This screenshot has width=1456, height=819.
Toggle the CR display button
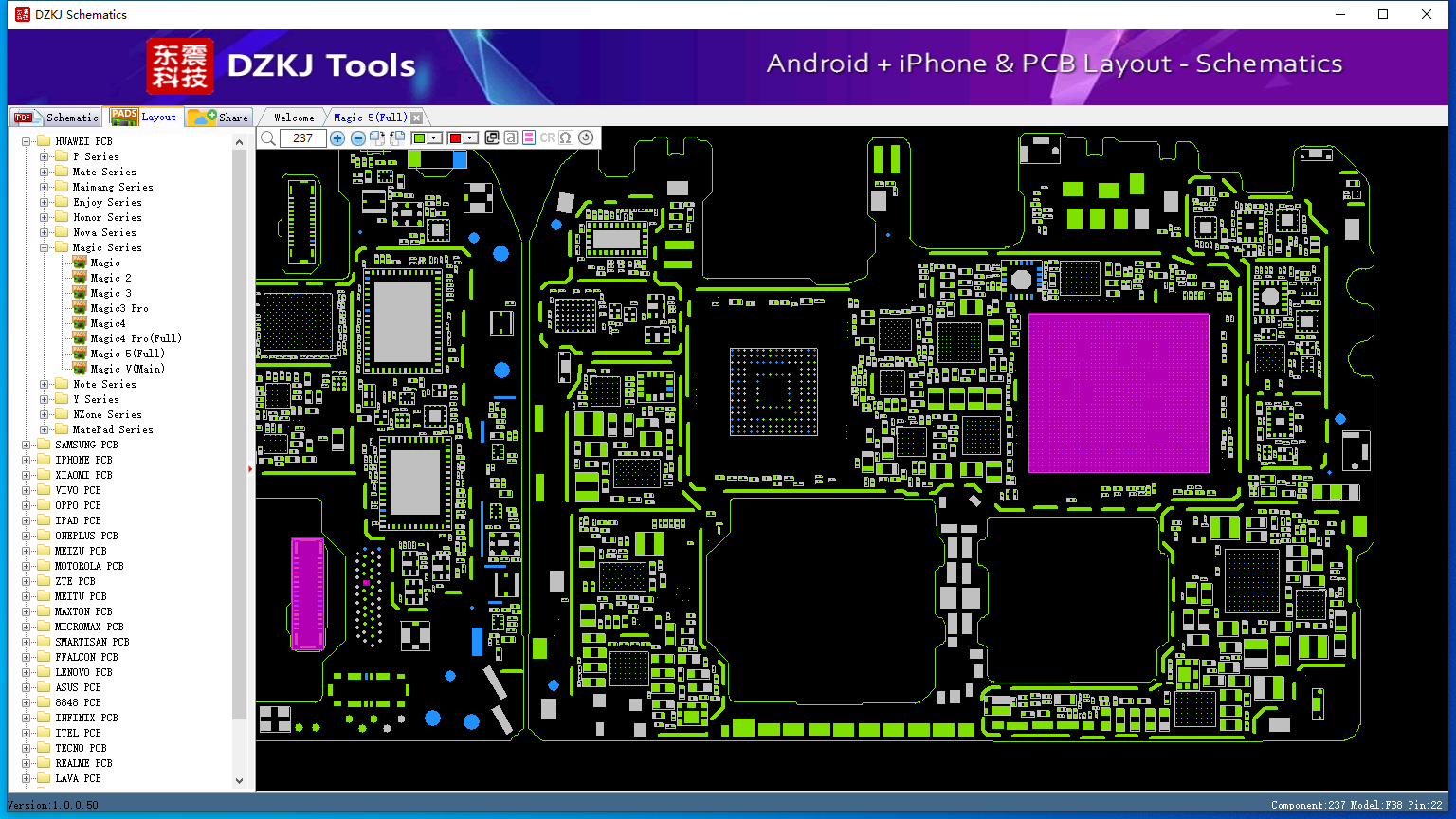coord(547,138)
